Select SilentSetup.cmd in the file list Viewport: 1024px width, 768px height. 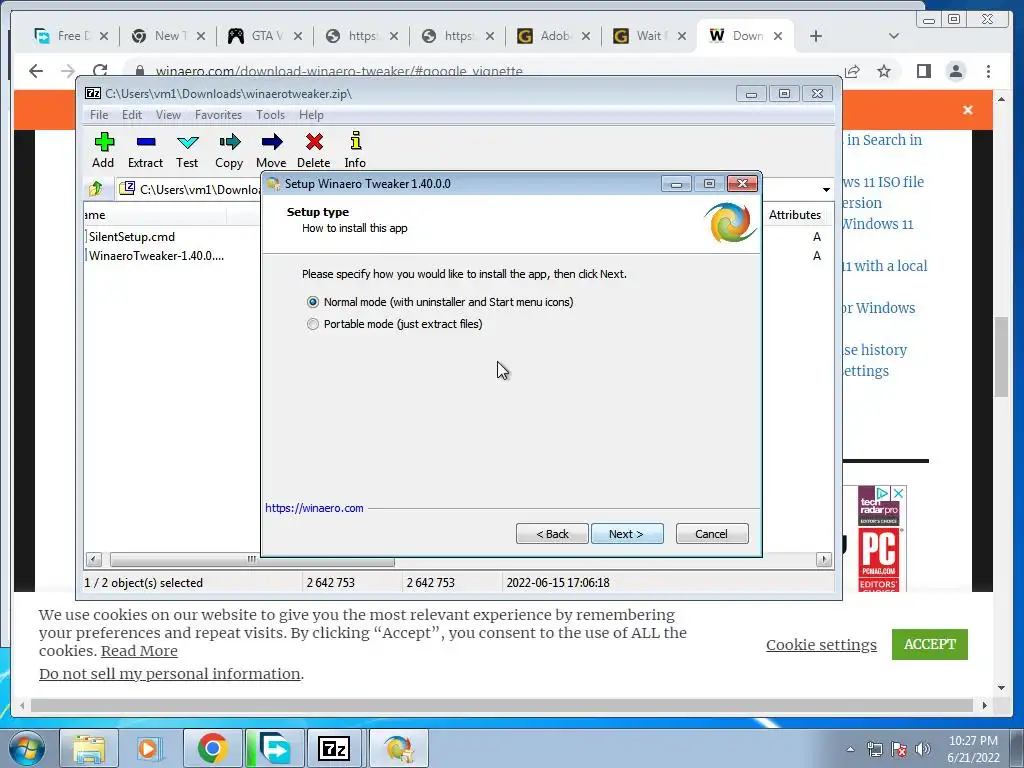132,236
